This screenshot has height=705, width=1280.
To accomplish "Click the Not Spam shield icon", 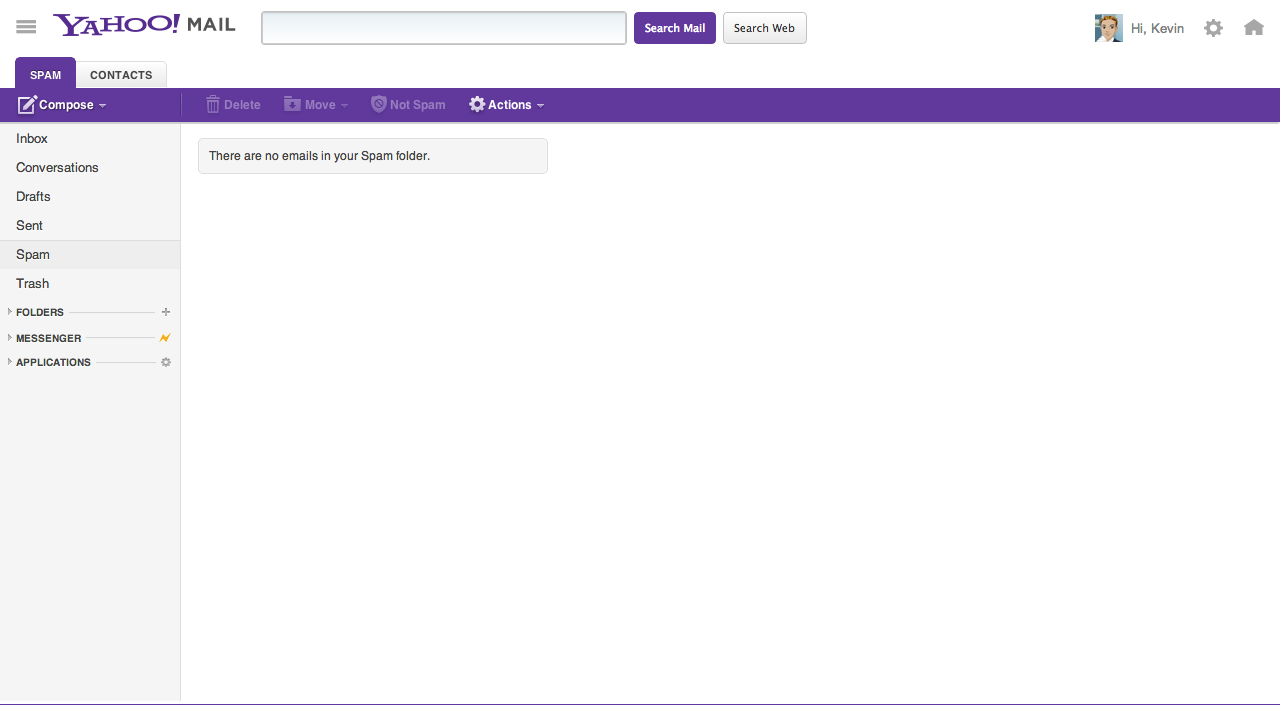I will pos(378,104).
